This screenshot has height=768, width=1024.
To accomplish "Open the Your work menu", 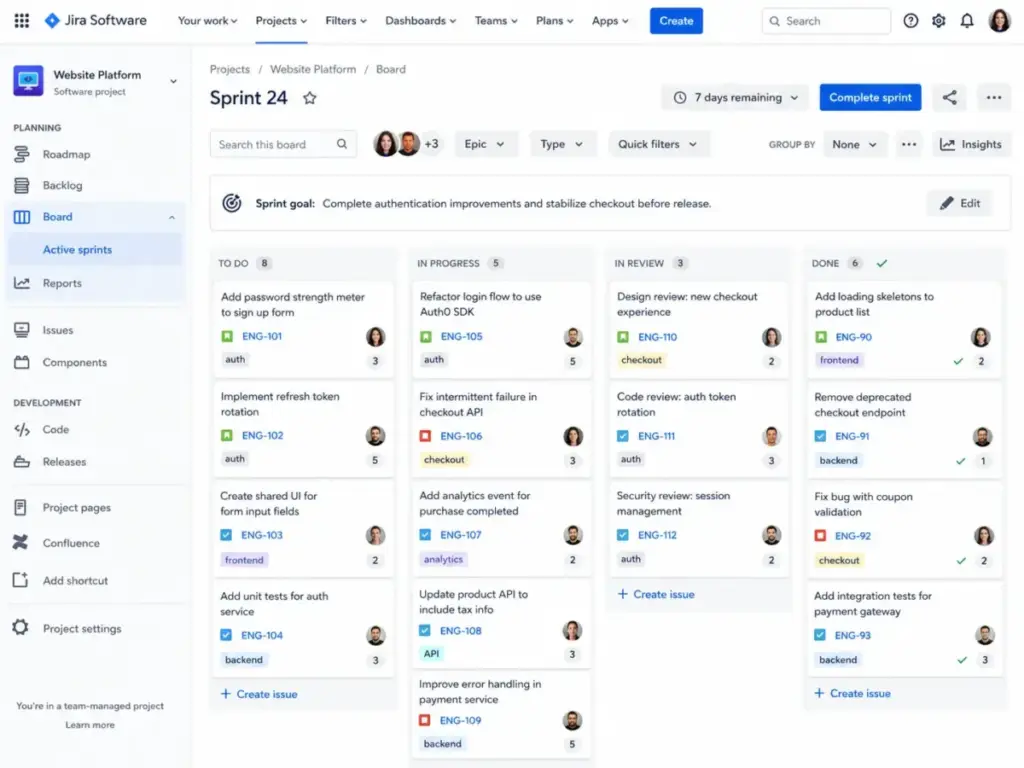I will click(207, 21).
